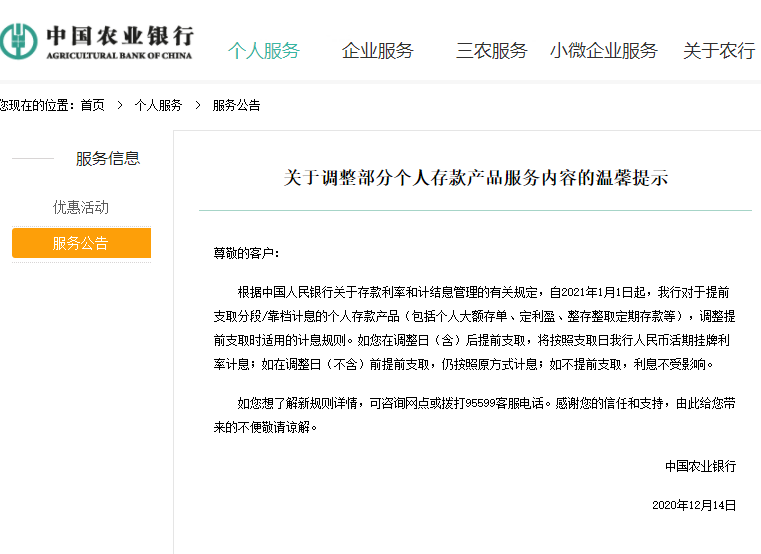Select the orange 服务公告 sidebar button
Viewport: 761px width, 554px height.
81,243
